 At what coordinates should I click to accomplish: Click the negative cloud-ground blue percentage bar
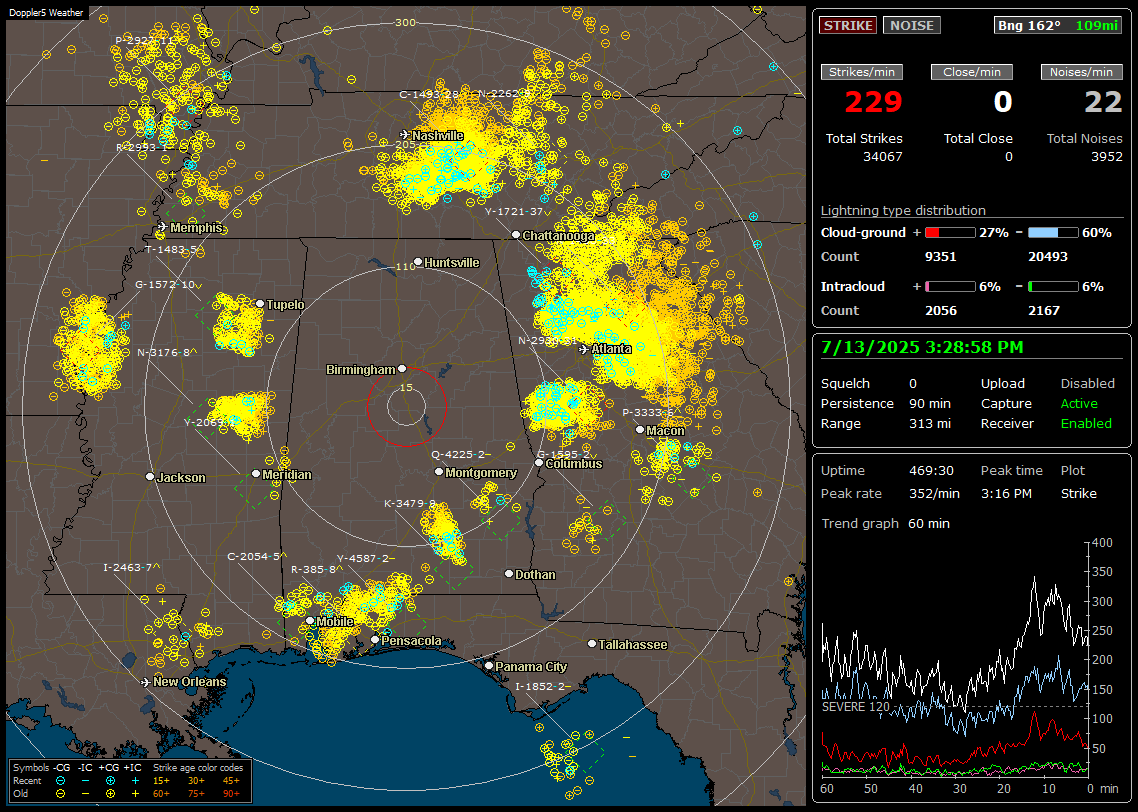tap(1053, 233)
